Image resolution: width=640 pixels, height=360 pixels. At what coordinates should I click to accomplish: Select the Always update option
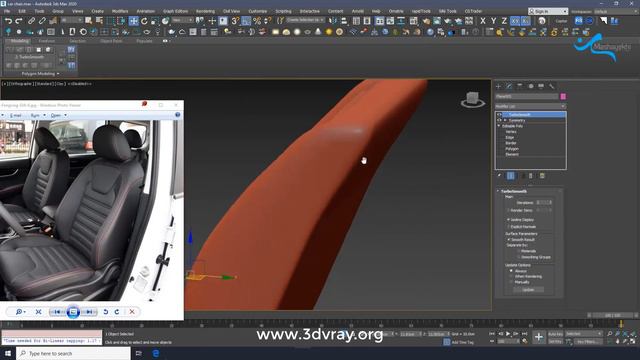(511, 271)
